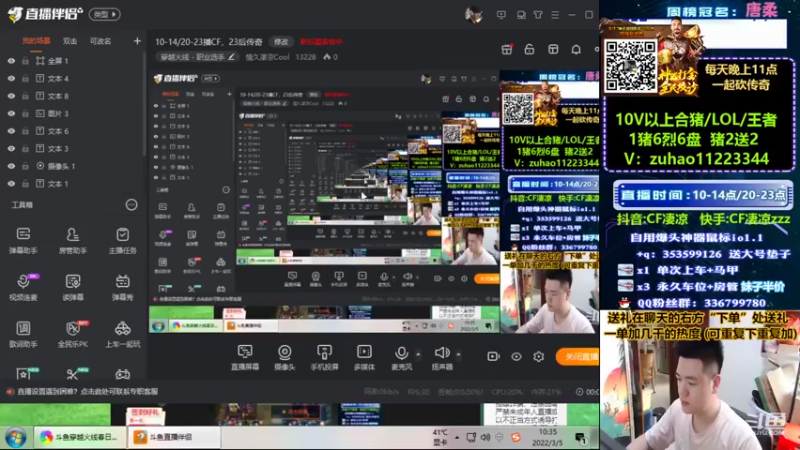Click 修改 to edit stream title
The height and width of the screenshot is (450, 800).
click(x=281, y=42)
